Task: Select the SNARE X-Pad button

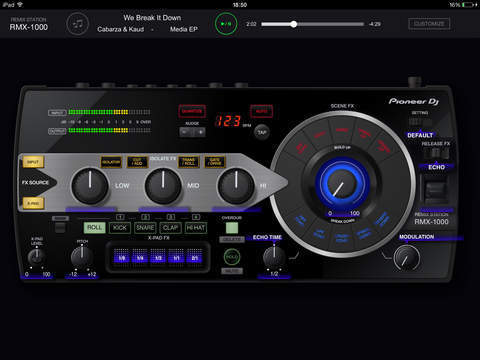Action: click(145, 228)
